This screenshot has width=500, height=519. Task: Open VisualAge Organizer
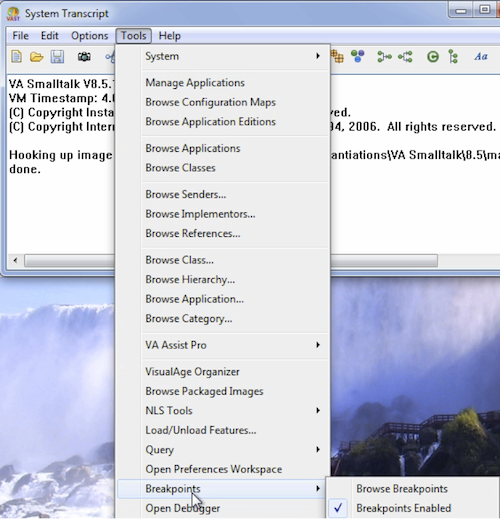click(x=222, y=371)
